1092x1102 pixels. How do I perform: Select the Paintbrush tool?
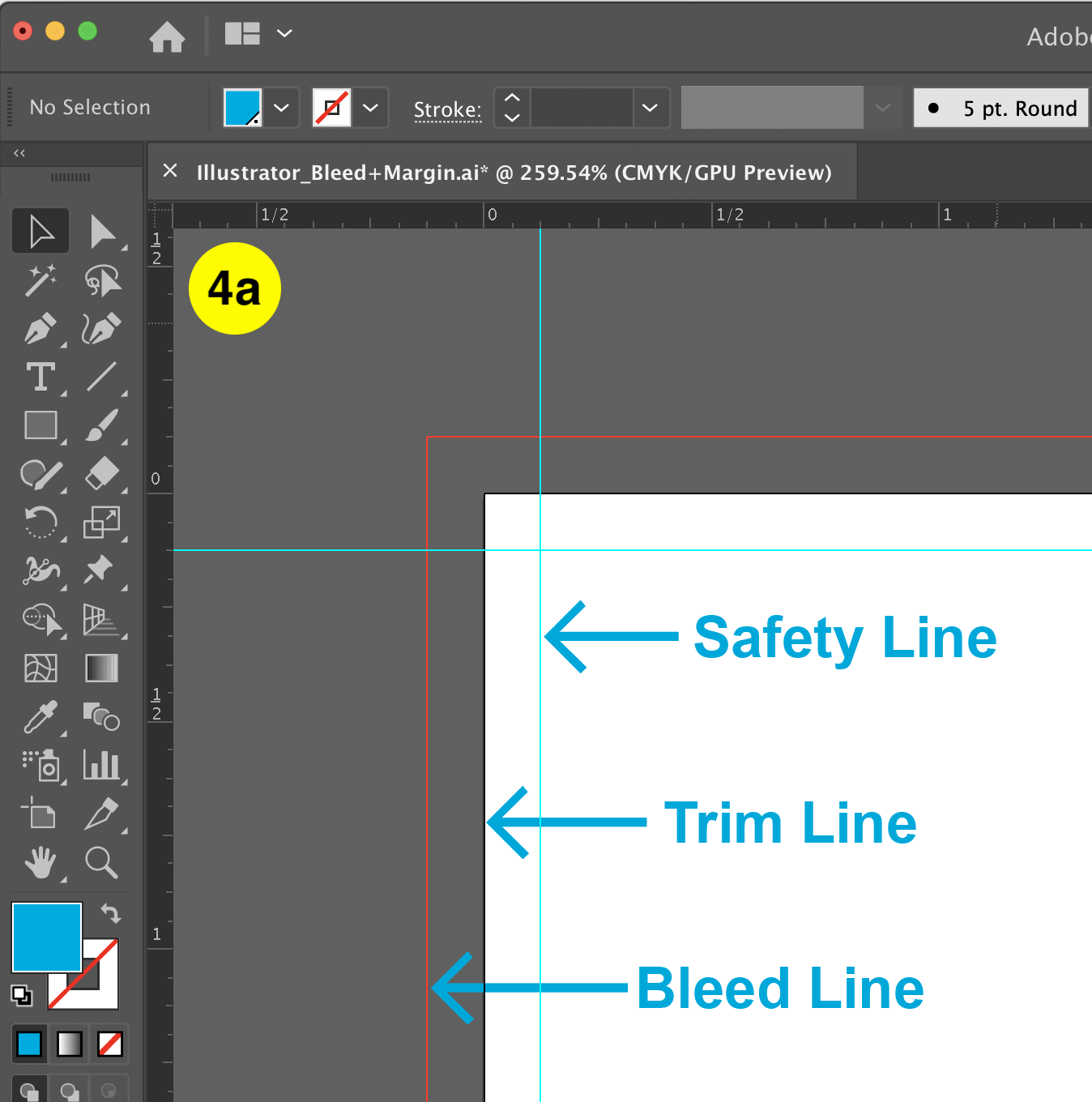(104, 425)
